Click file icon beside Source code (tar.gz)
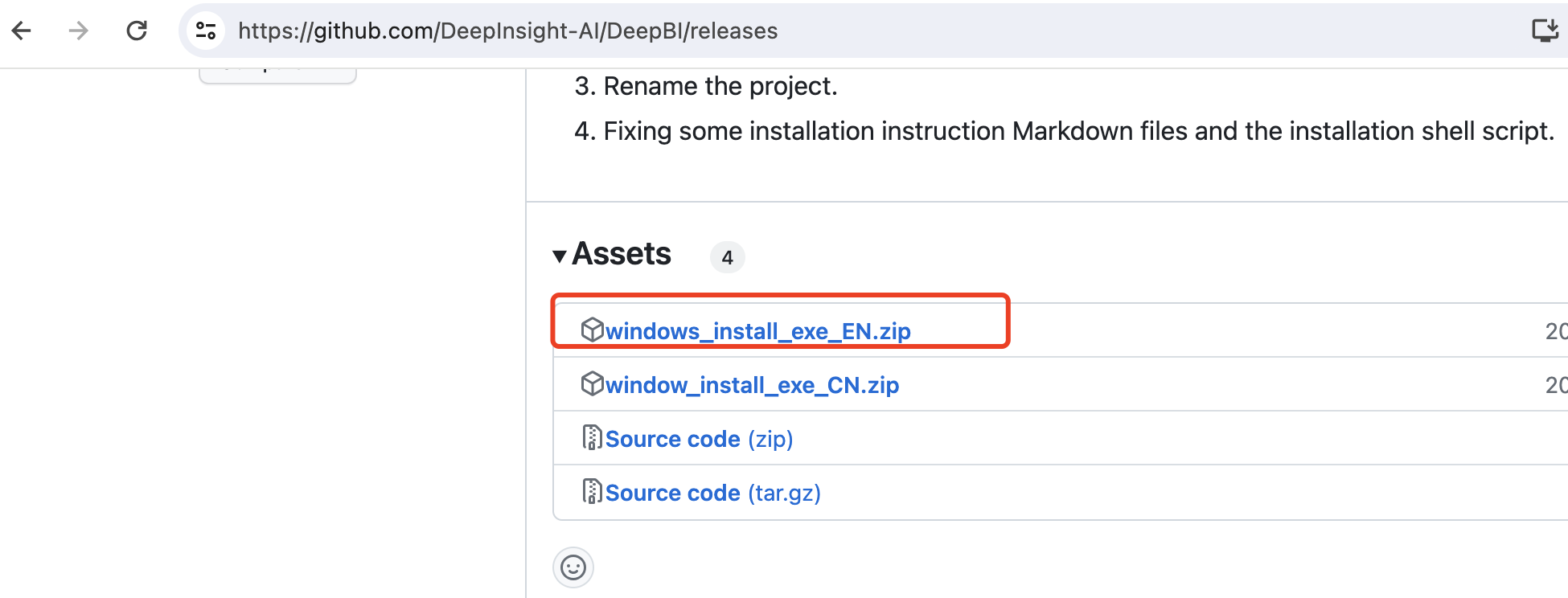 (x=592, y=491)
